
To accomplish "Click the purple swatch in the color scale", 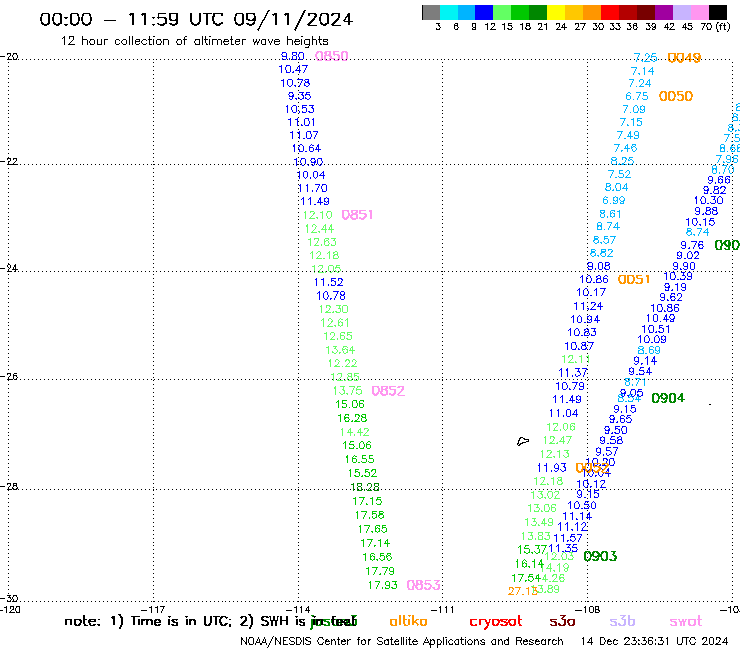I will click(x=664, y=12).
